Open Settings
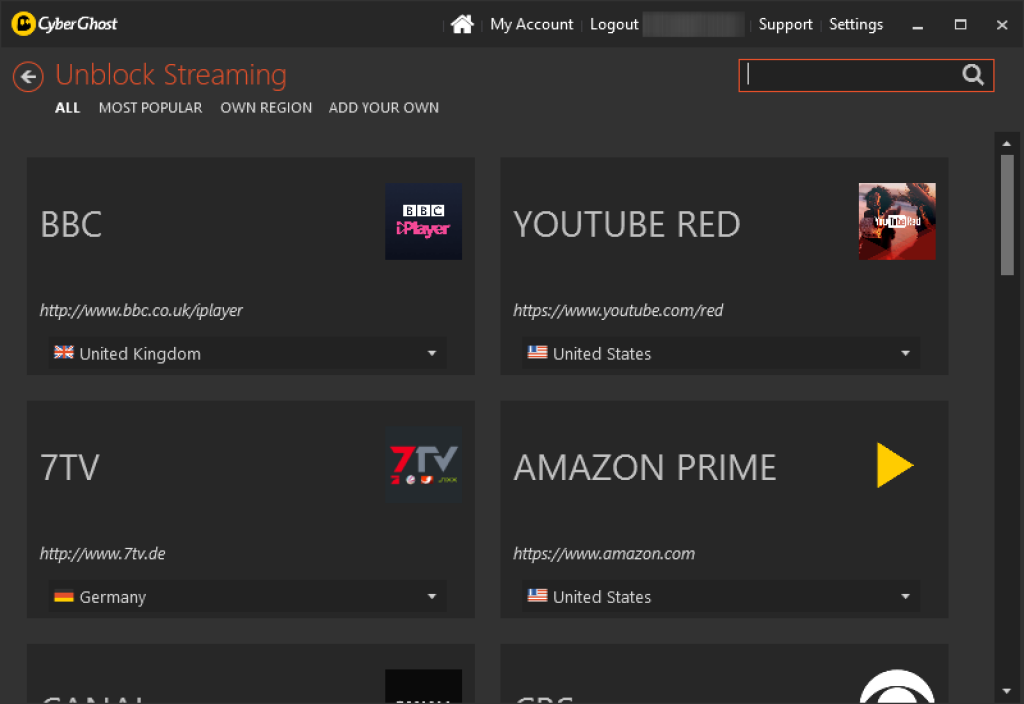 (856, 24)
